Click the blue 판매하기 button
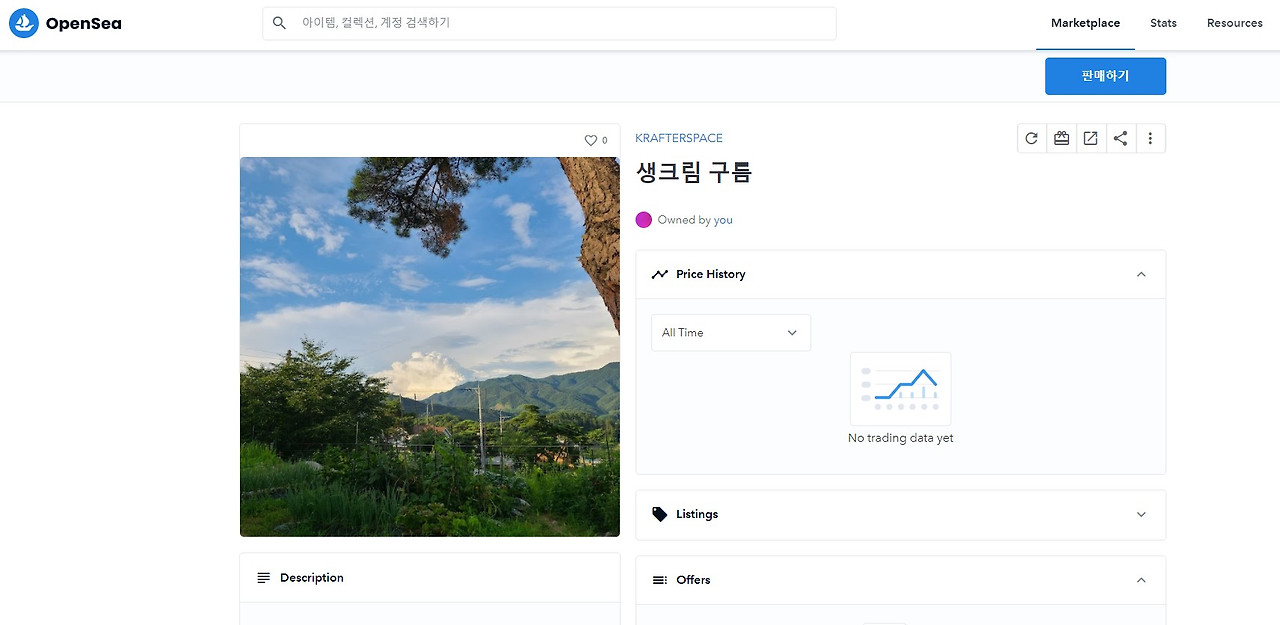 tap(1105, 76)
